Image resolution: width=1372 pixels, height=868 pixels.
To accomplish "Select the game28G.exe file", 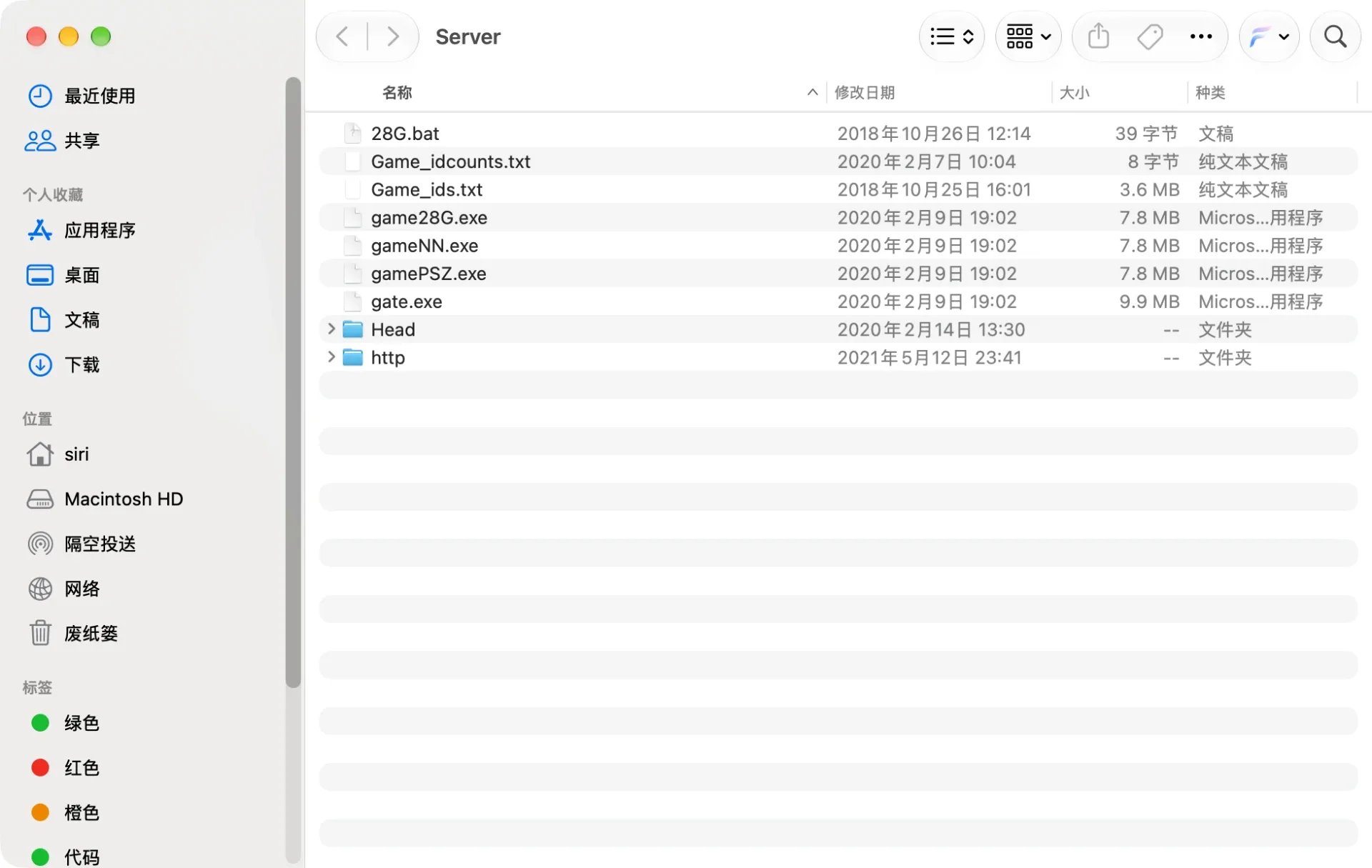I will 837,217.
